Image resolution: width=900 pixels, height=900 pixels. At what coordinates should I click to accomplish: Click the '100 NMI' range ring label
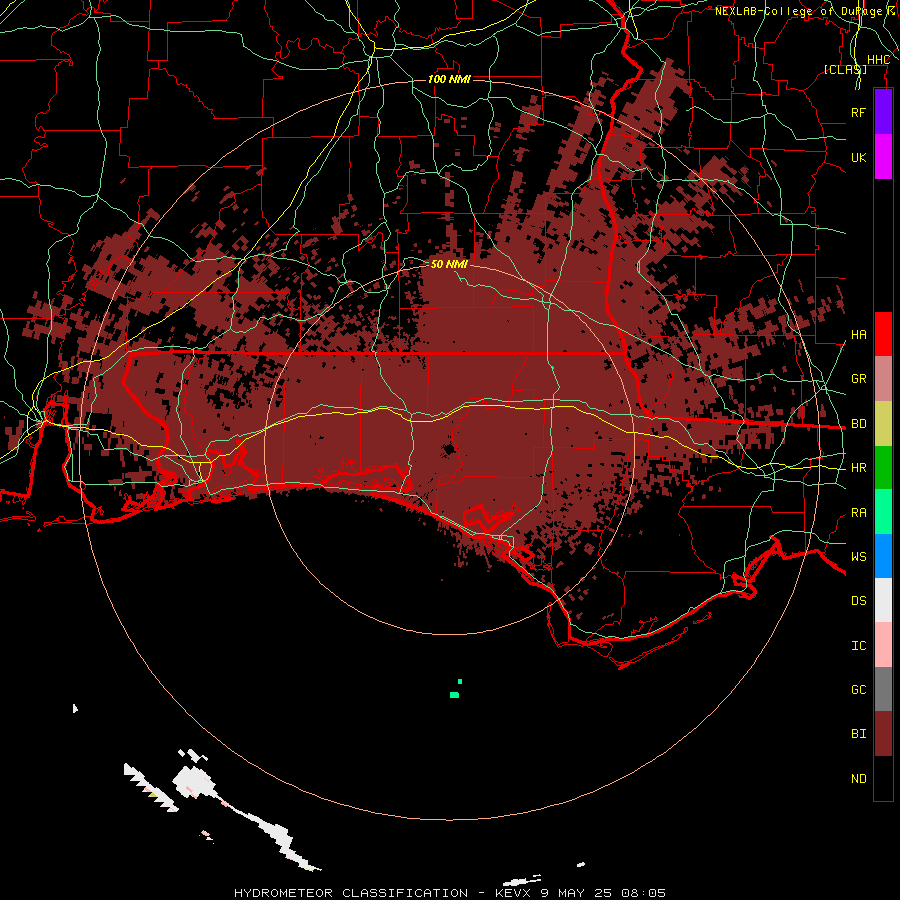(449, 79)
